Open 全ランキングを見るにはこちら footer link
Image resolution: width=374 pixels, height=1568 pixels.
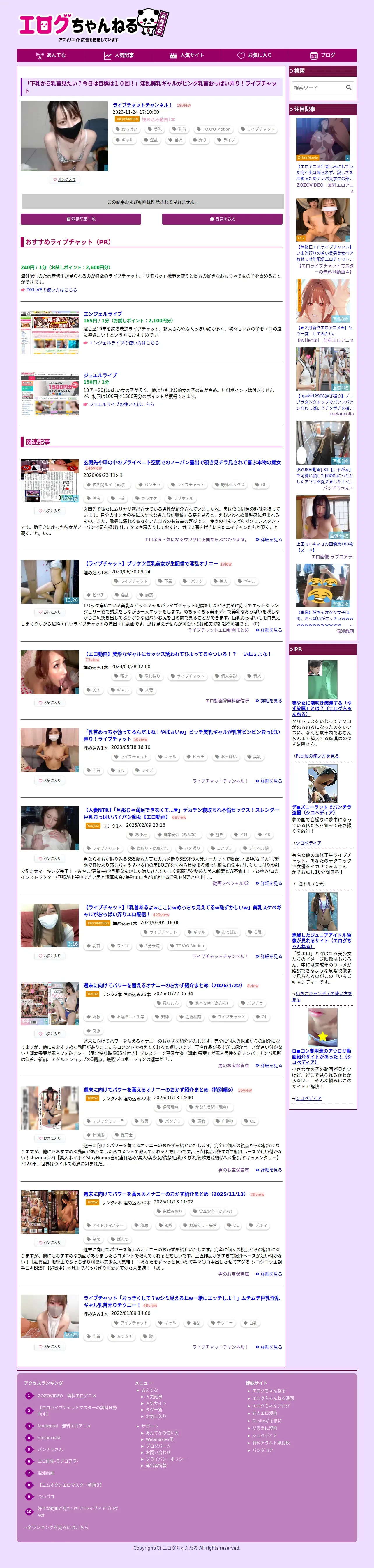click(x=56, y=1527)
